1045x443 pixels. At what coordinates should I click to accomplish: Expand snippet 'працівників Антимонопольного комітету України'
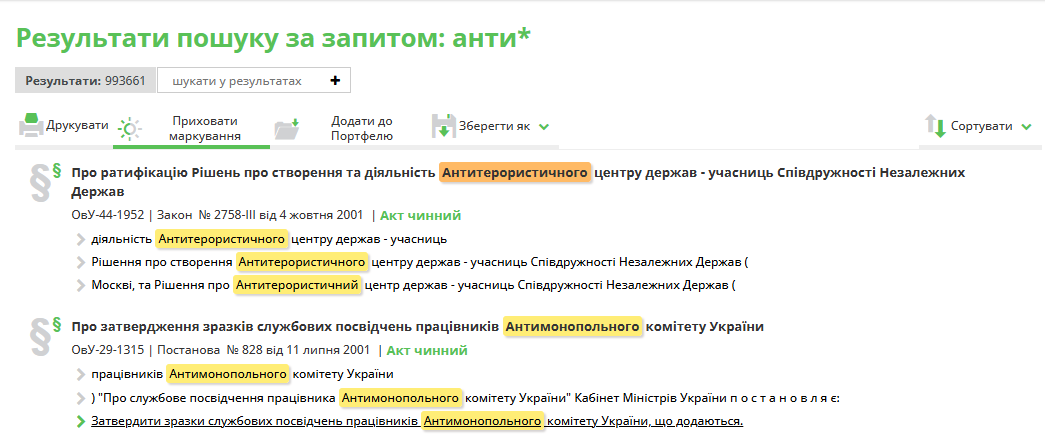tap(81, 375)
